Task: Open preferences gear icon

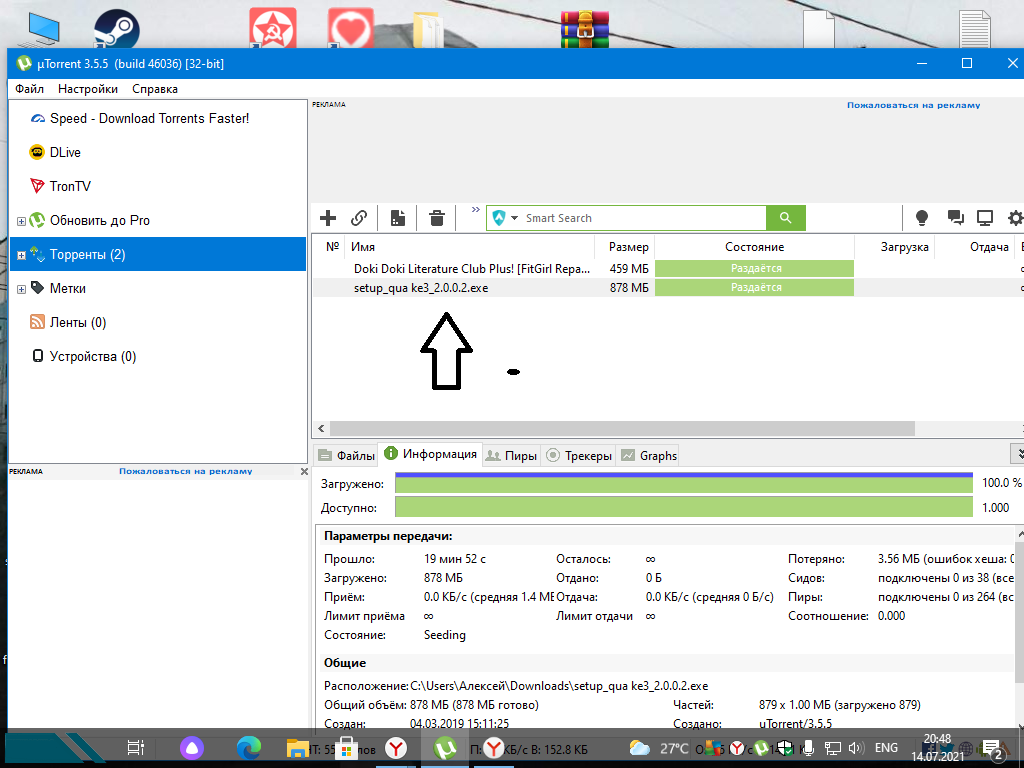Action: pyautogui.click(x=1016, y=217)
